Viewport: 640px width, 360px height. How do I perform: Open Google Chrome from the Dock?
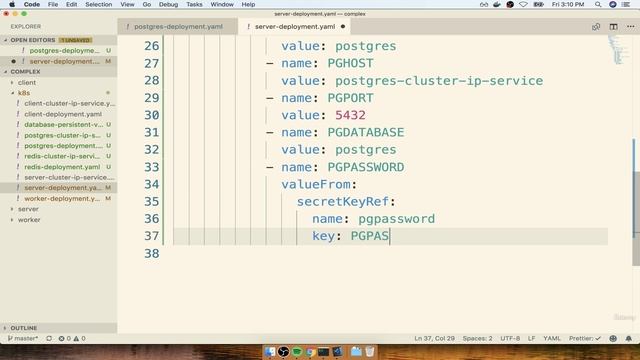310,351
